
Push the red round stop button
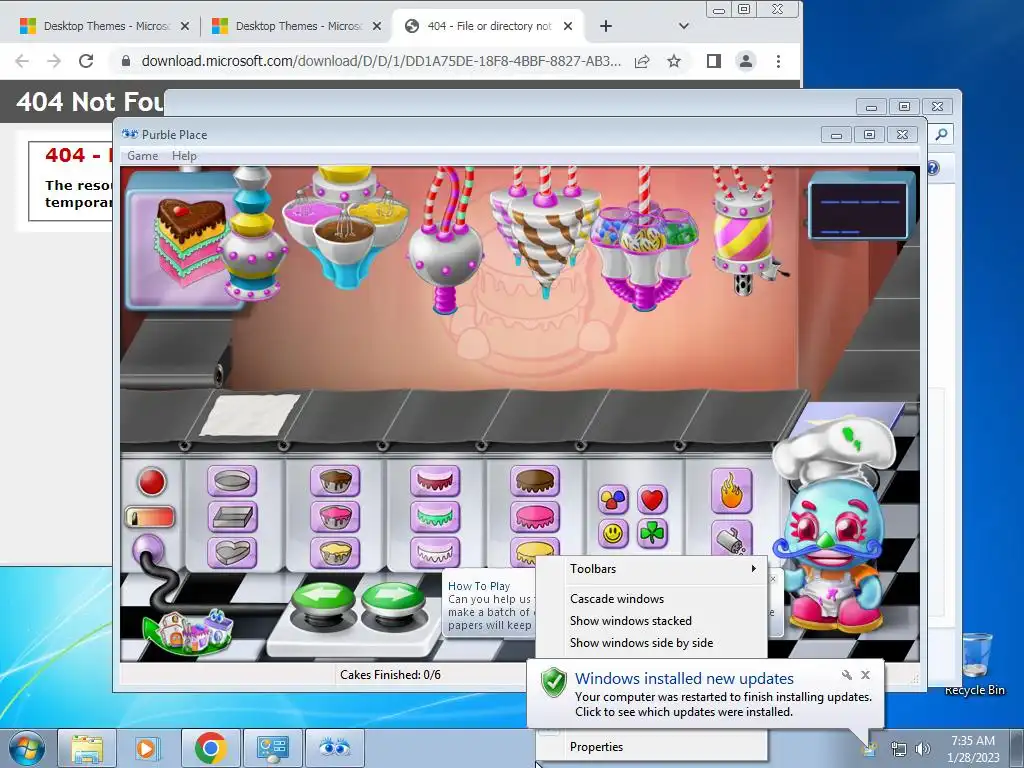pos(152,482)
